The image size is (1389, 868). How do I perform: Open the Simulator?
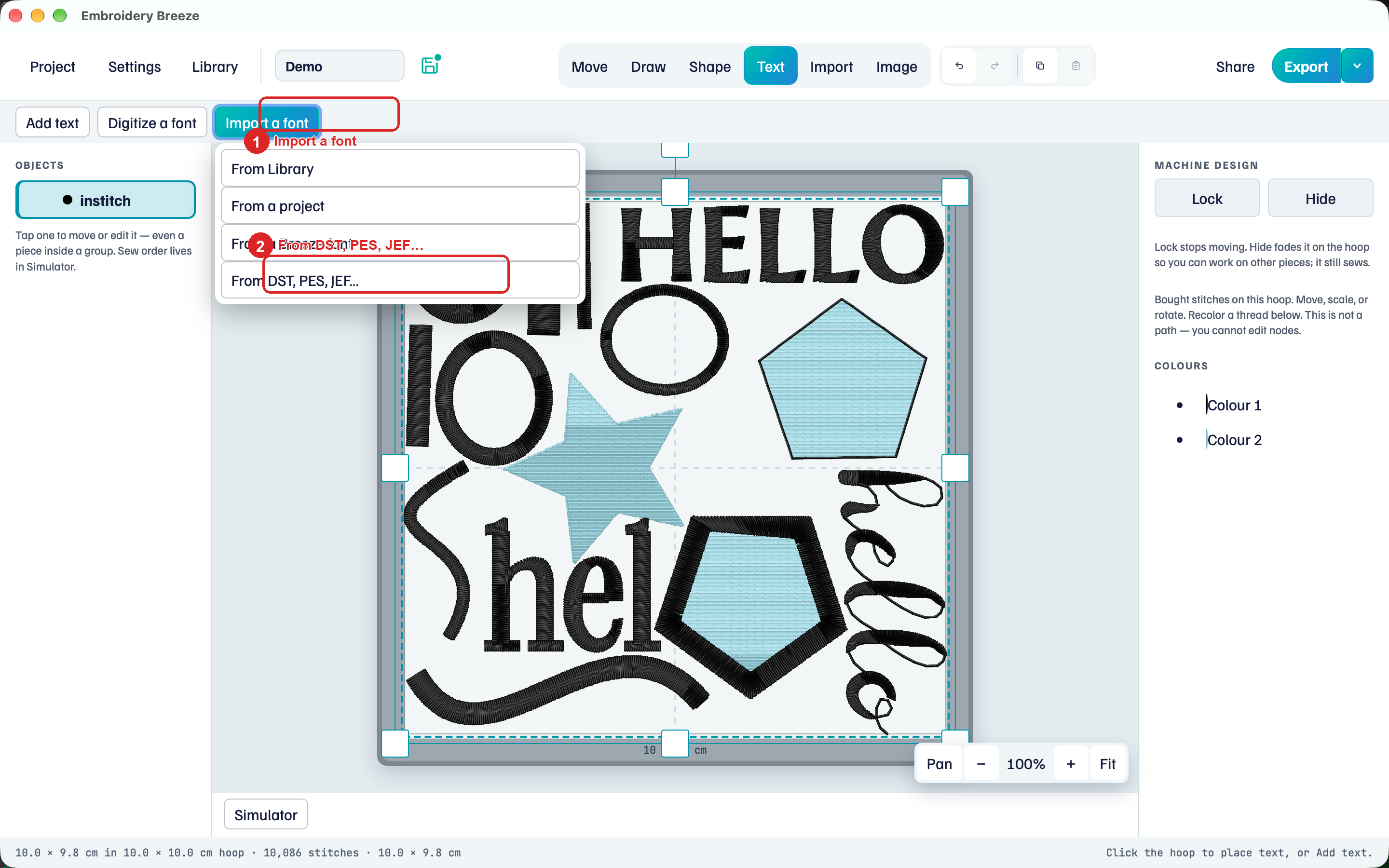tap(266, 814)
